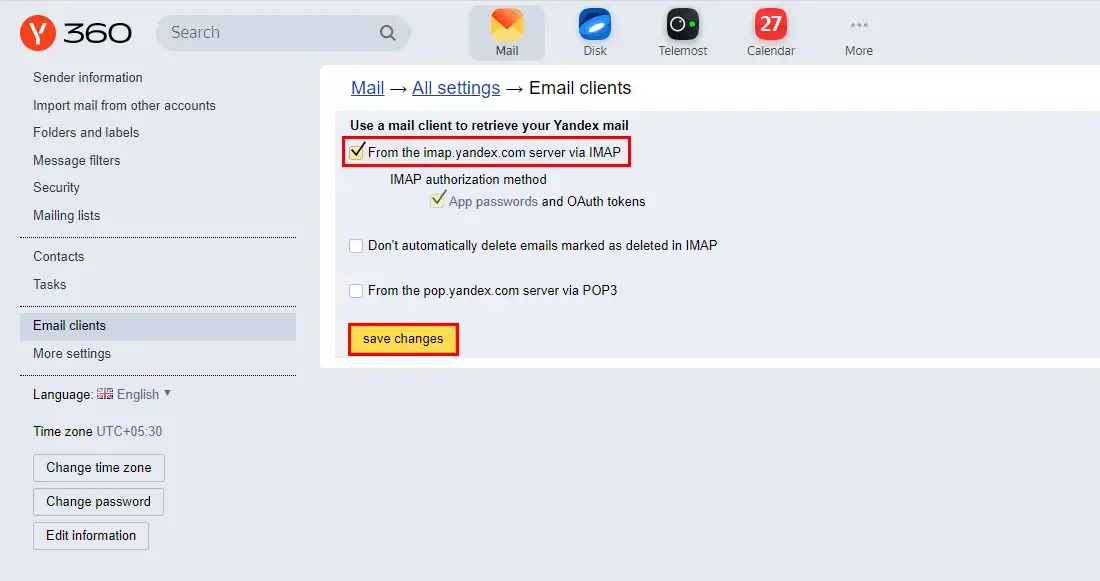Click the English language flag icon
The image size is (1100, 581).
[105, 394]
